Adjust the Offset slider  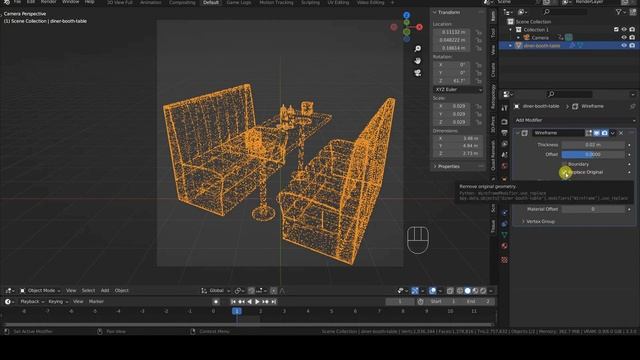point(593,154)
